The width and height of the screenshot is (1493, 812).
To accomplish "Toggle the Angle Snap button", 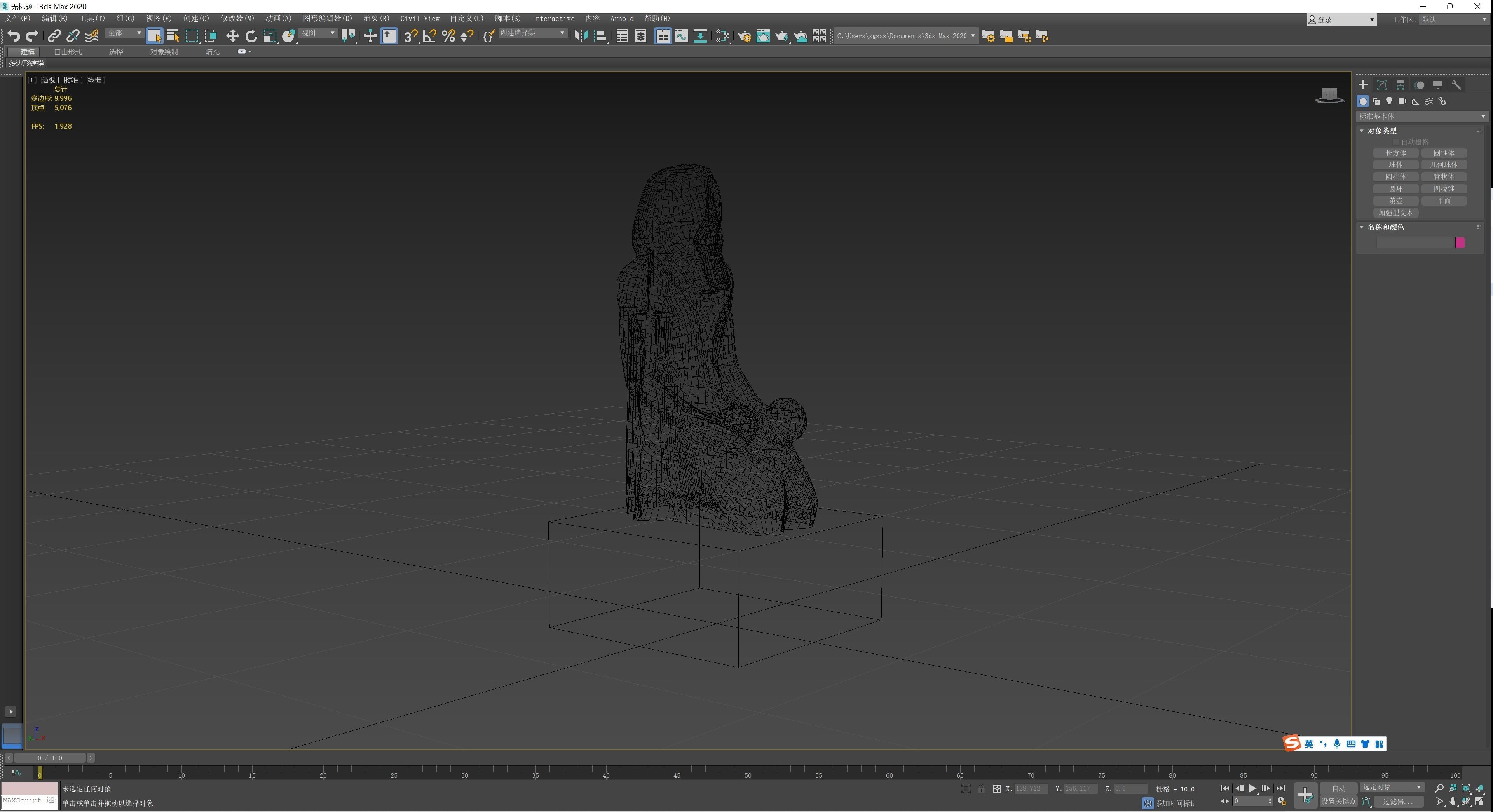I will (429, 36).
